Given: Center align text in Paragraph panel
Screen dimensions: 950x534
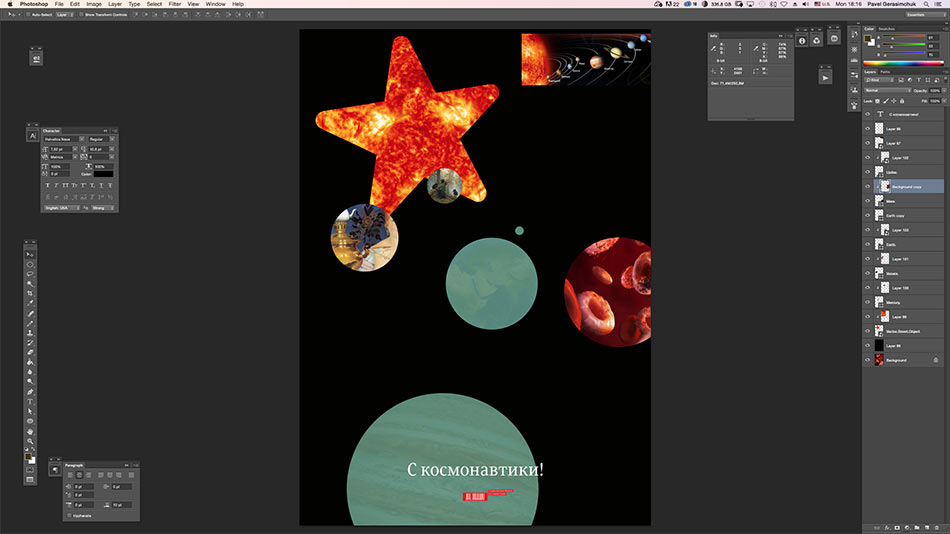Looking at the screenshot, I should coord(79,475).
